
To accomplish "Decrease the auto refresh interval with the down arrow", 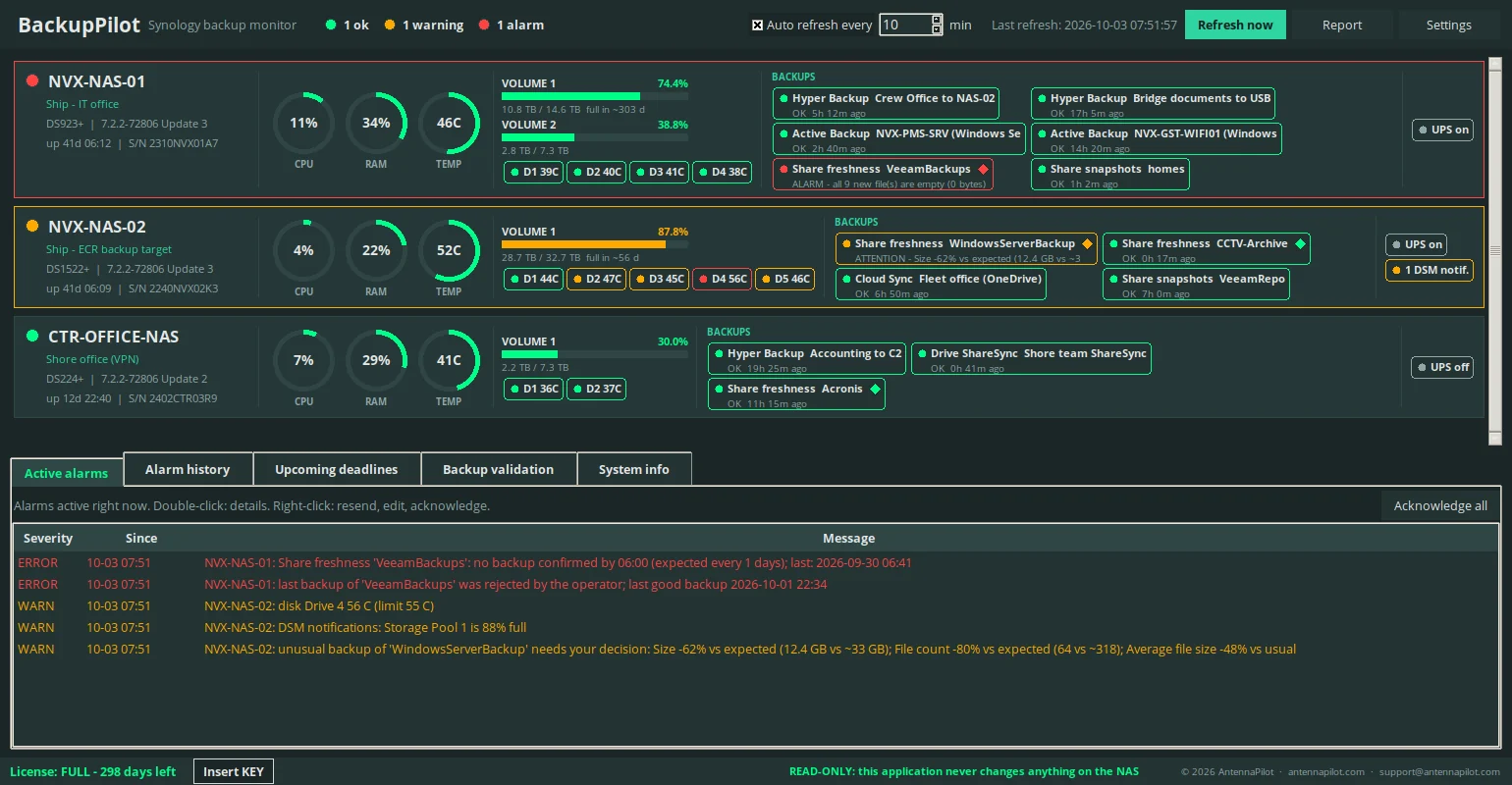I will pyautogui.click(x=937, y=29).
